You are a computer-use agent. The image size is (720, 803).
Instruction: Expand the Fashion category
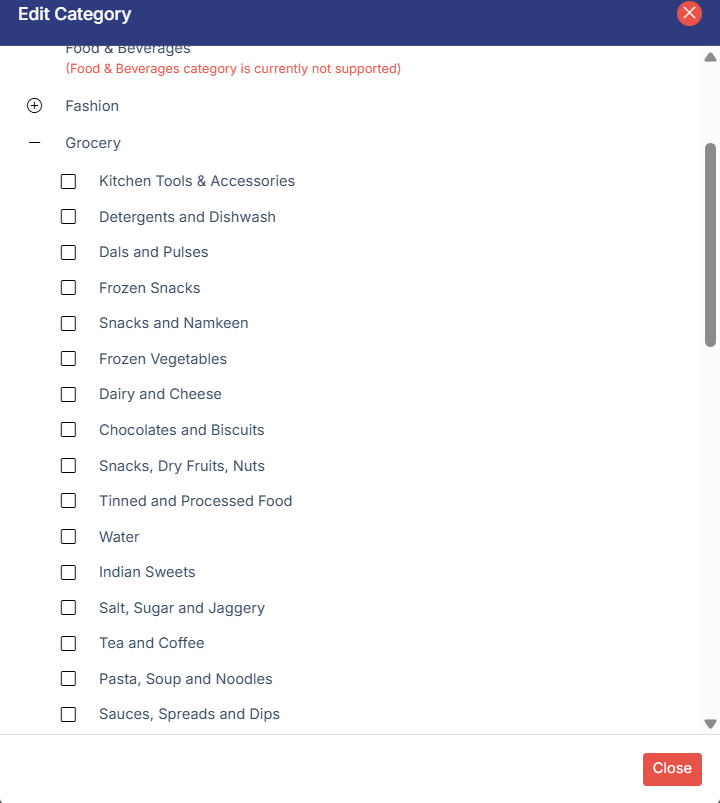pos(35,106)
